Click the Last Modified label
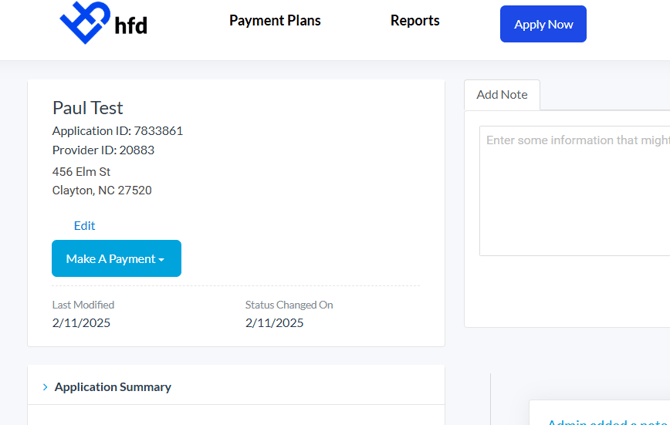Viewport: 670px width, 425px height. [x=83, y=305]
